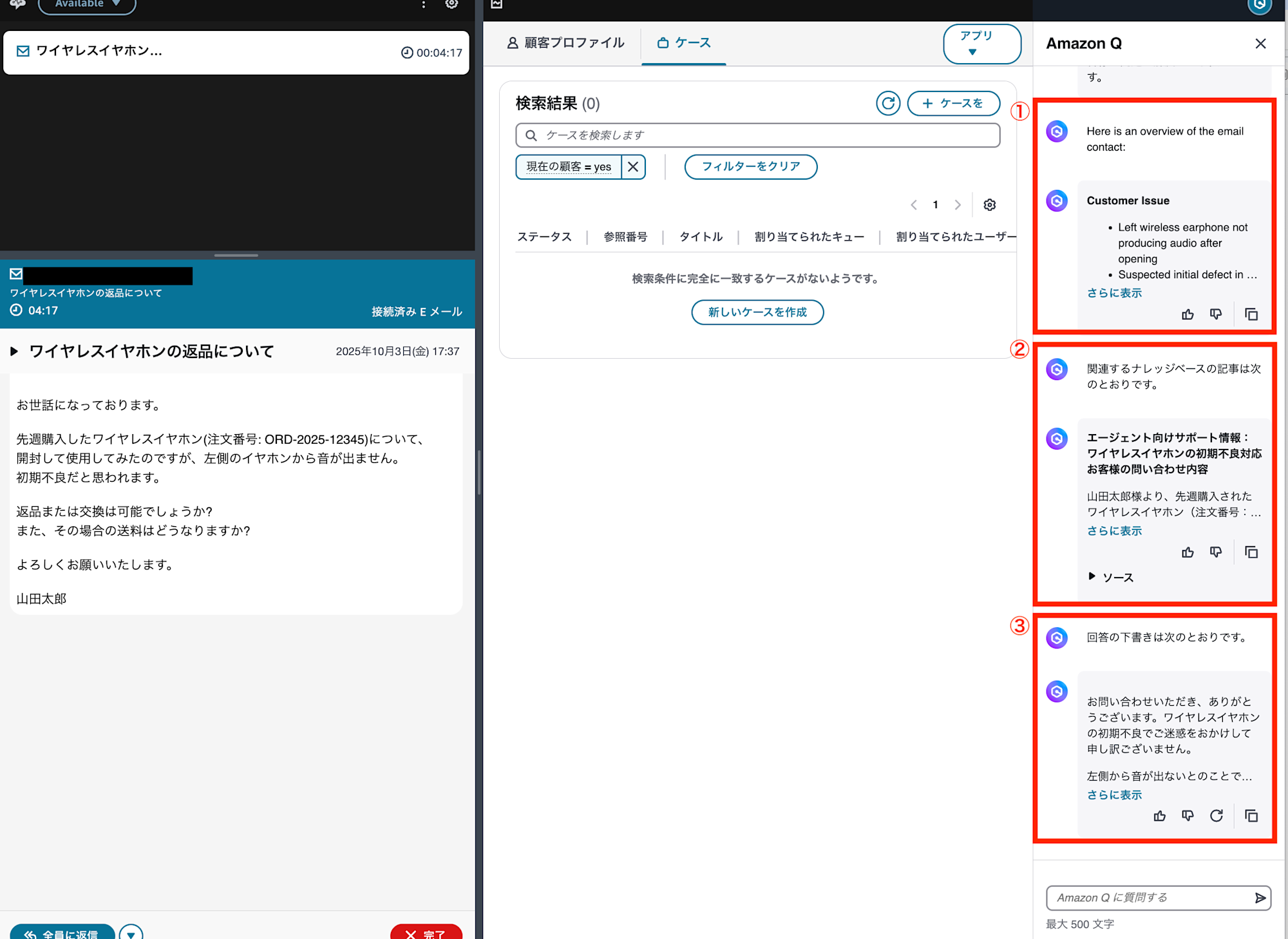Copy the Customer Issue overview text
Viewport: 1288px width, 939px height.
pyautogui.click(x=1251, y=314)
